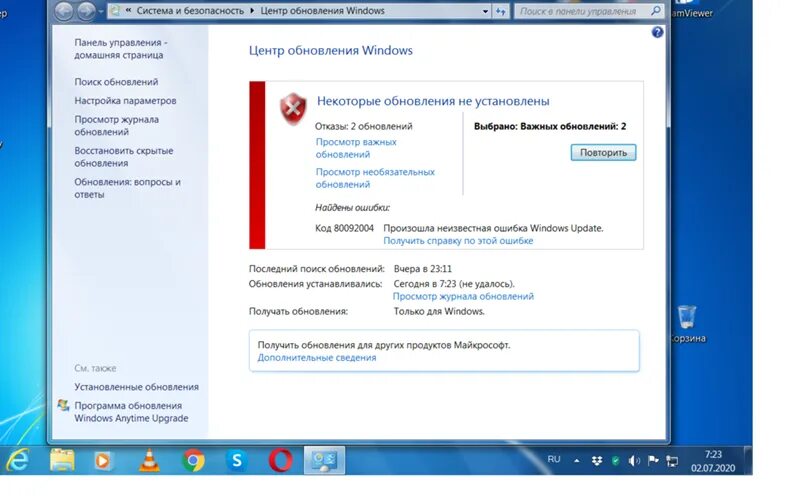Viewport: 800px width, 500px height.
Task: Open Action Center flag tray icon
Action: point(653,460)
